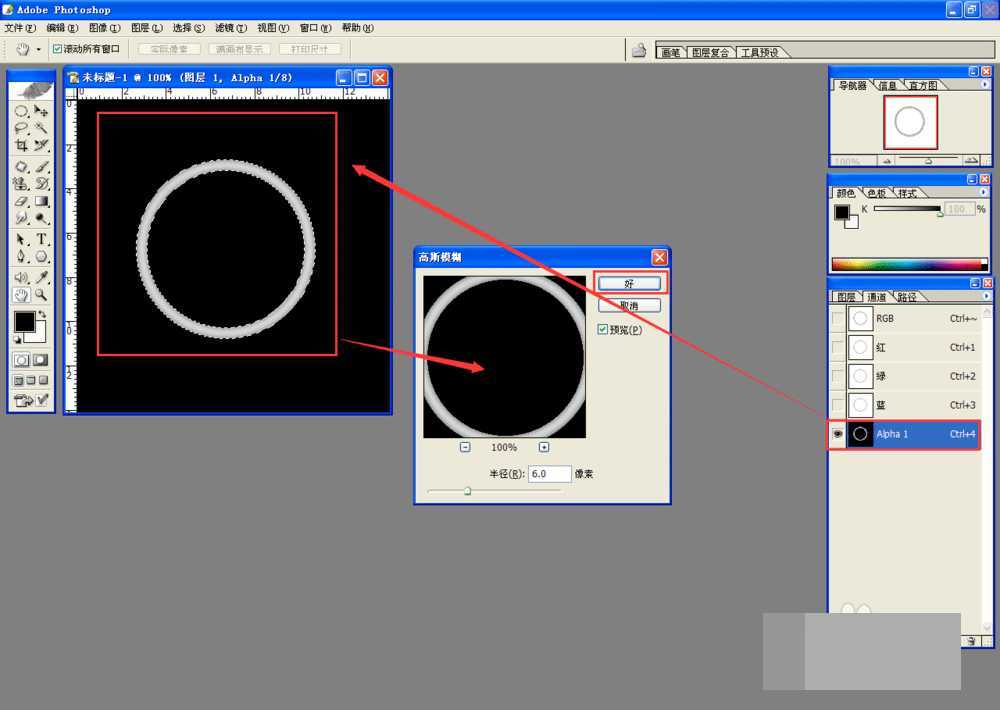Switch to the 路径 (Paths) tab

(x=906, y=297)
